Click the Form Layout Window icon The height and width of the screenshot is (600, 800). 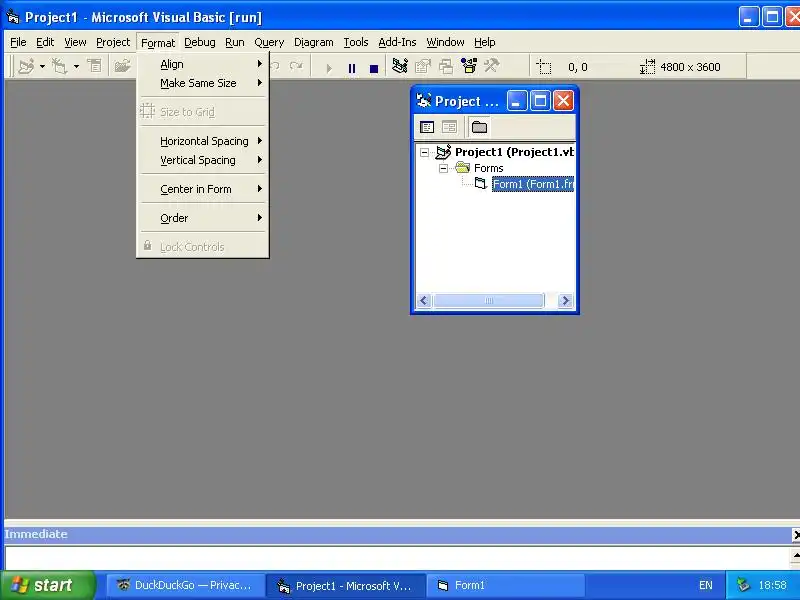[x=446, y=66]
